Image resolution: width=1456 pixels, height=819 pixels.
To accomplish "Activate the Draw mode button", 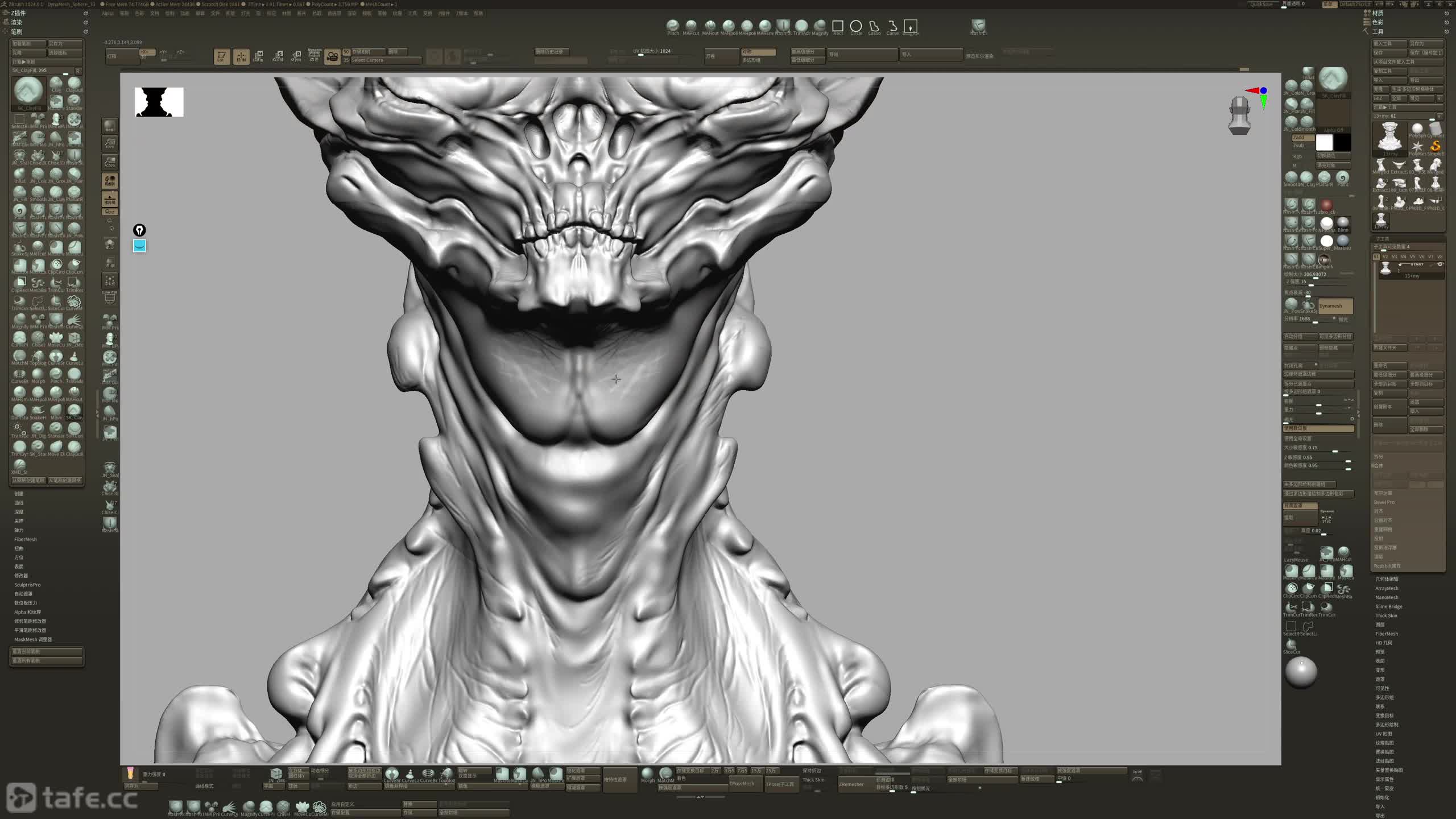I will [241, 56].
